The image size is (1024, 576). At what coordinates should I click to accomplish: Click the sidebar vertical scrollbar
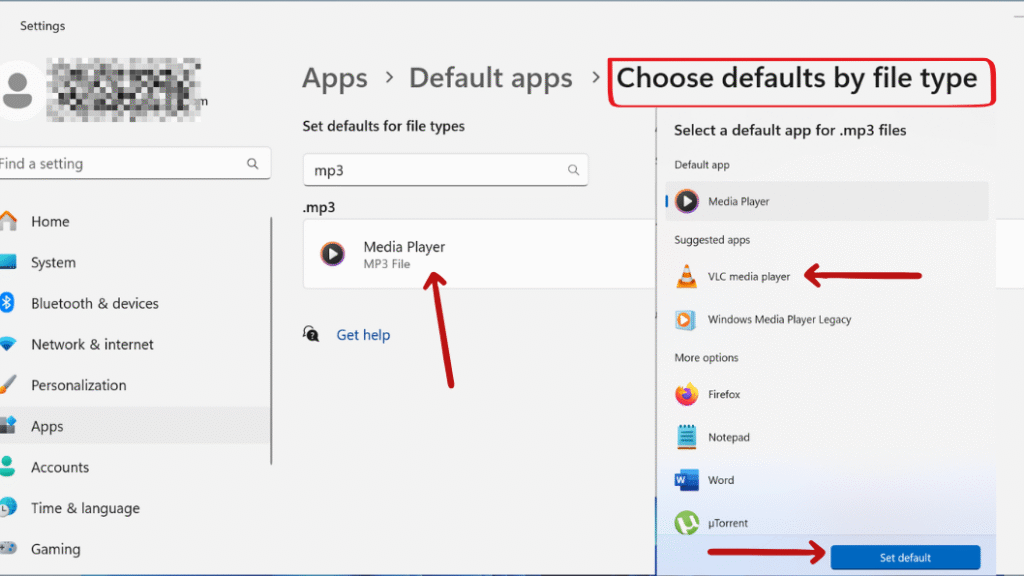pos(271,341)
